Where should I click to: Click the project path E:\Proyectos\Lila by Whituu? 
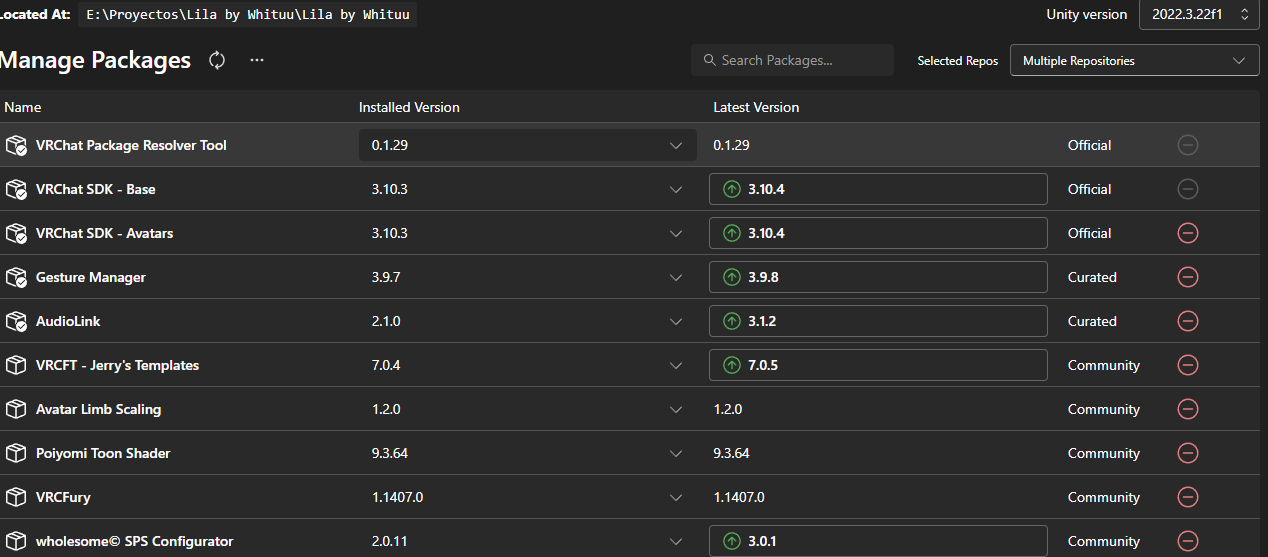246,14
